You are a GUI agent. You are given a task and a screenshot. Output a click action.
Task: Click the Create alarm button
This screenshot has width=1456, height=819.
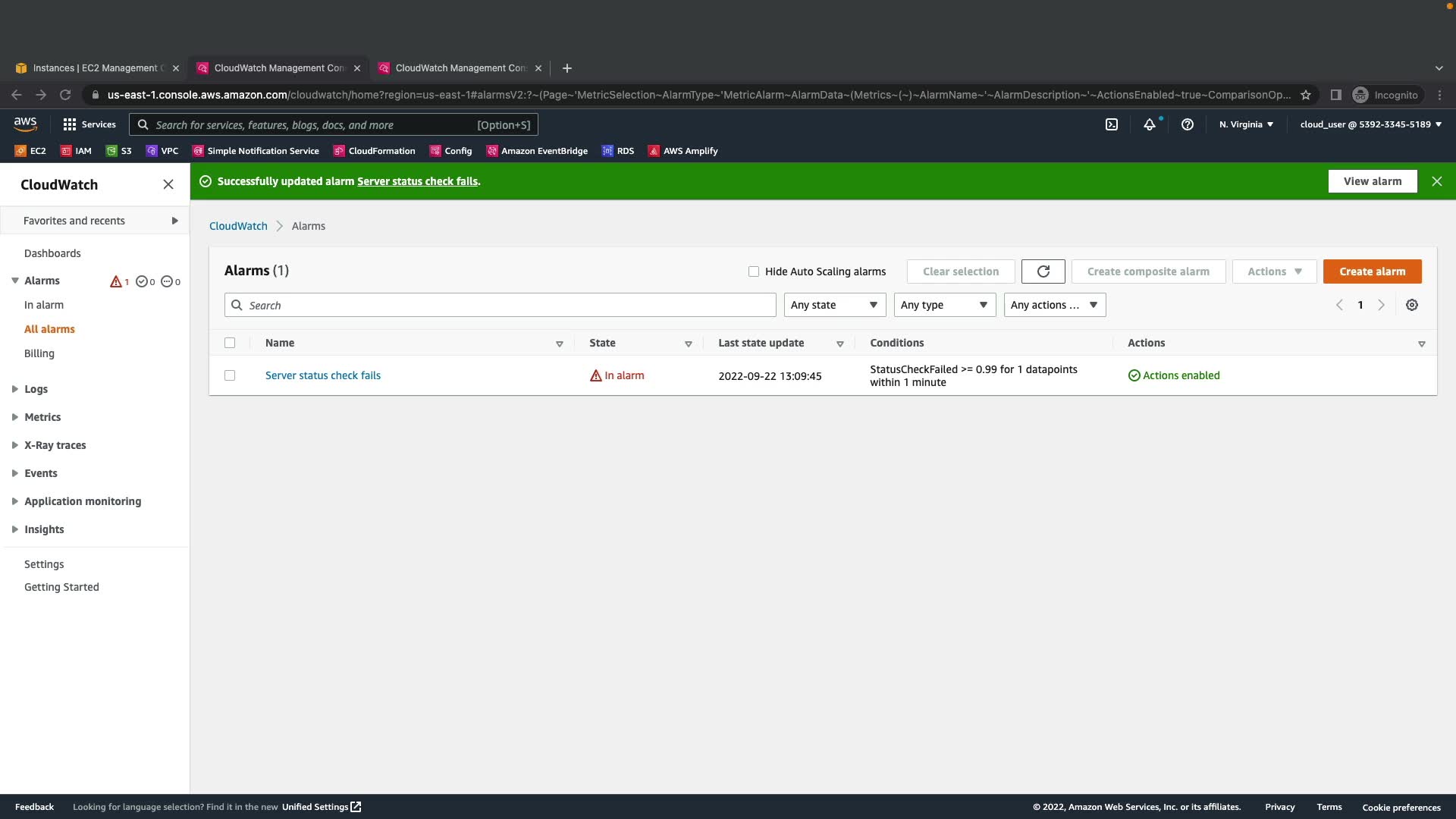click(x=1371, y=271)
